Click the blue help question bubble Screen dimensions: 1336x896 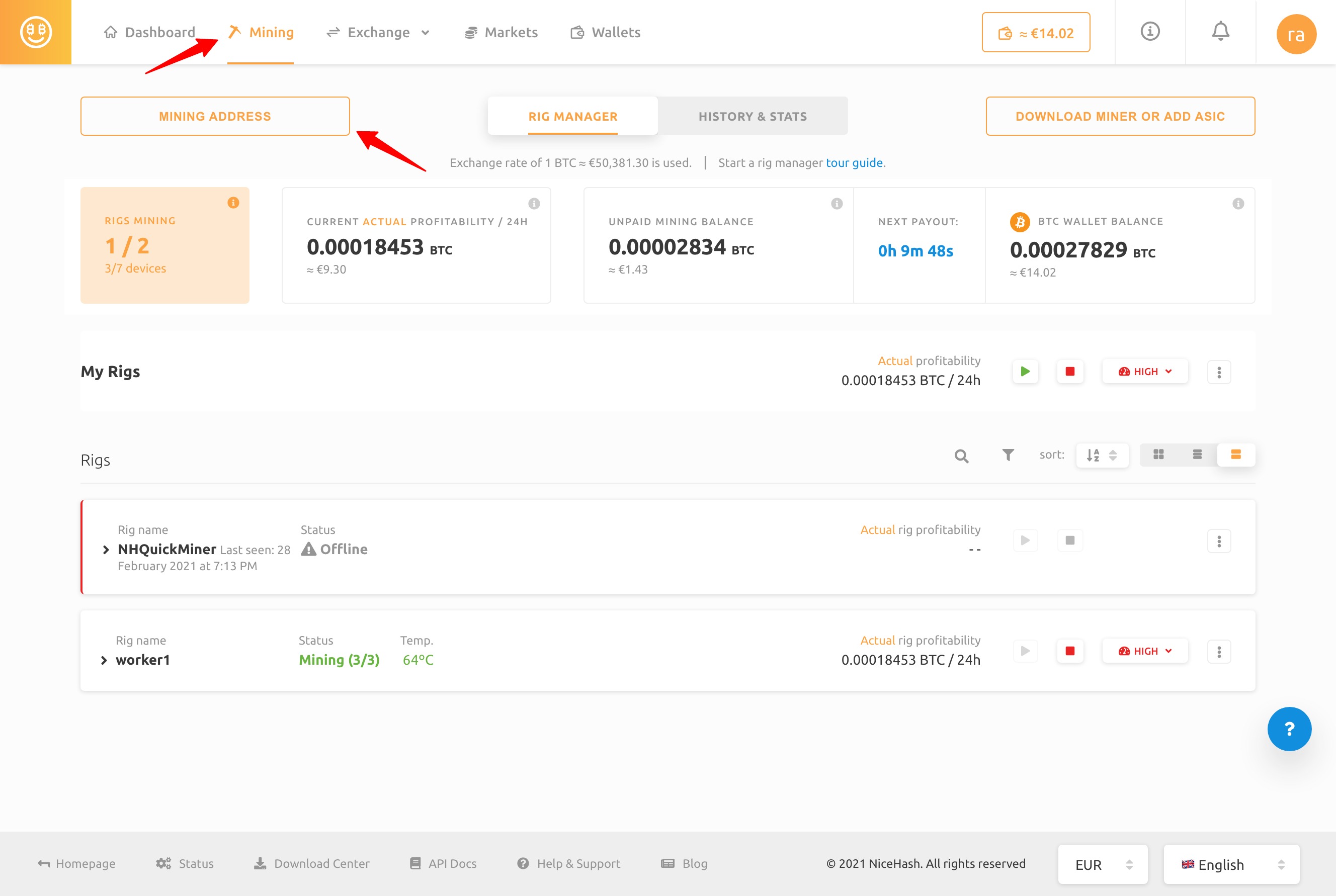click(1289, 729)
